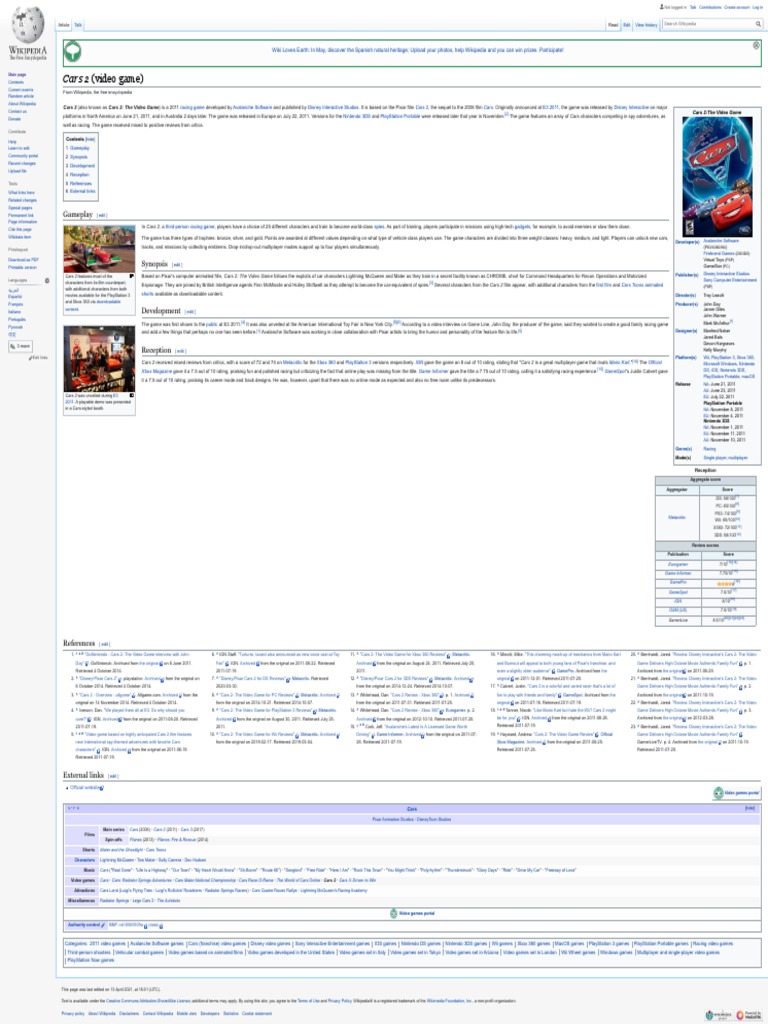This screenshot has height=1024, width=768.
Task: Go to Main page in sidebar
Action: click(17, 75)
